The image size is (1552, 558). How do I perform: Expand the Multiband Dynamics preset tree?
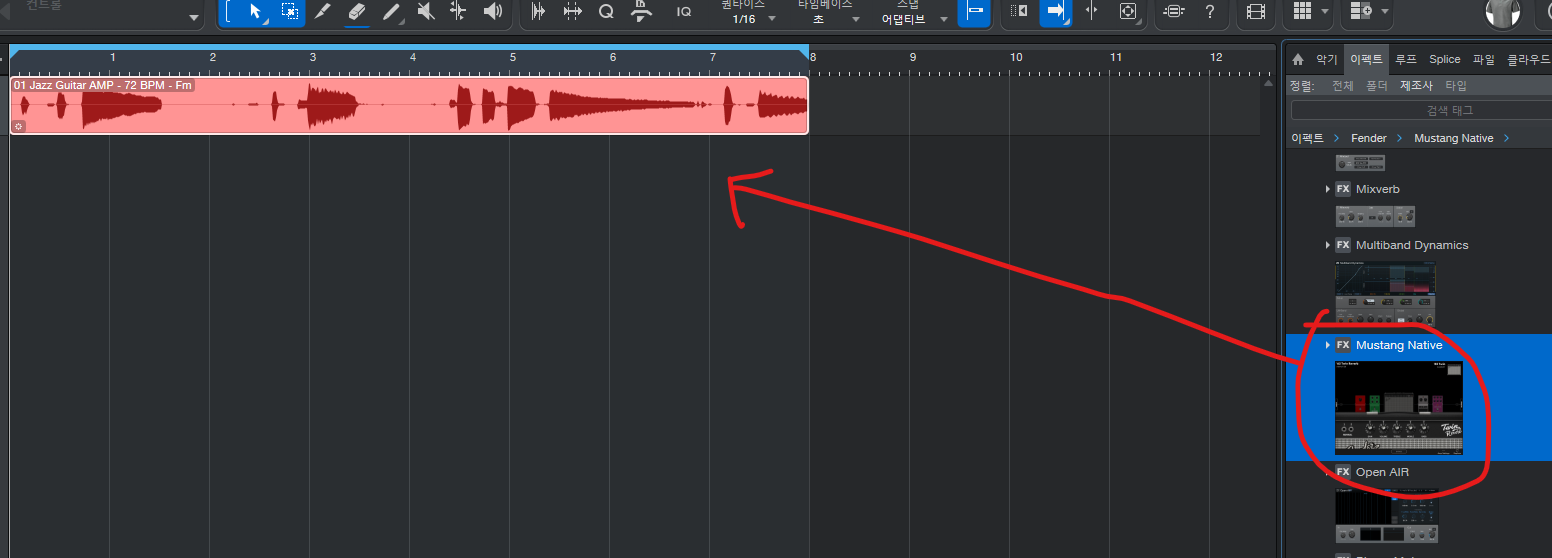1328,245
